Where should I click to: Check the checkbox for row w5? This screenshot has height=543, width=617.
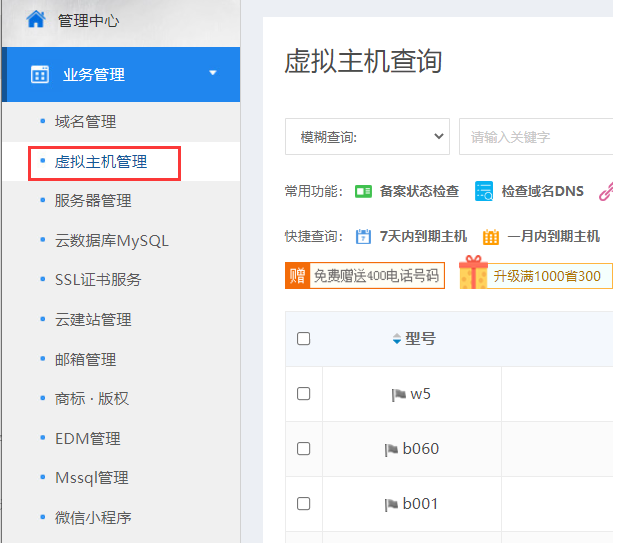[304, 394]
